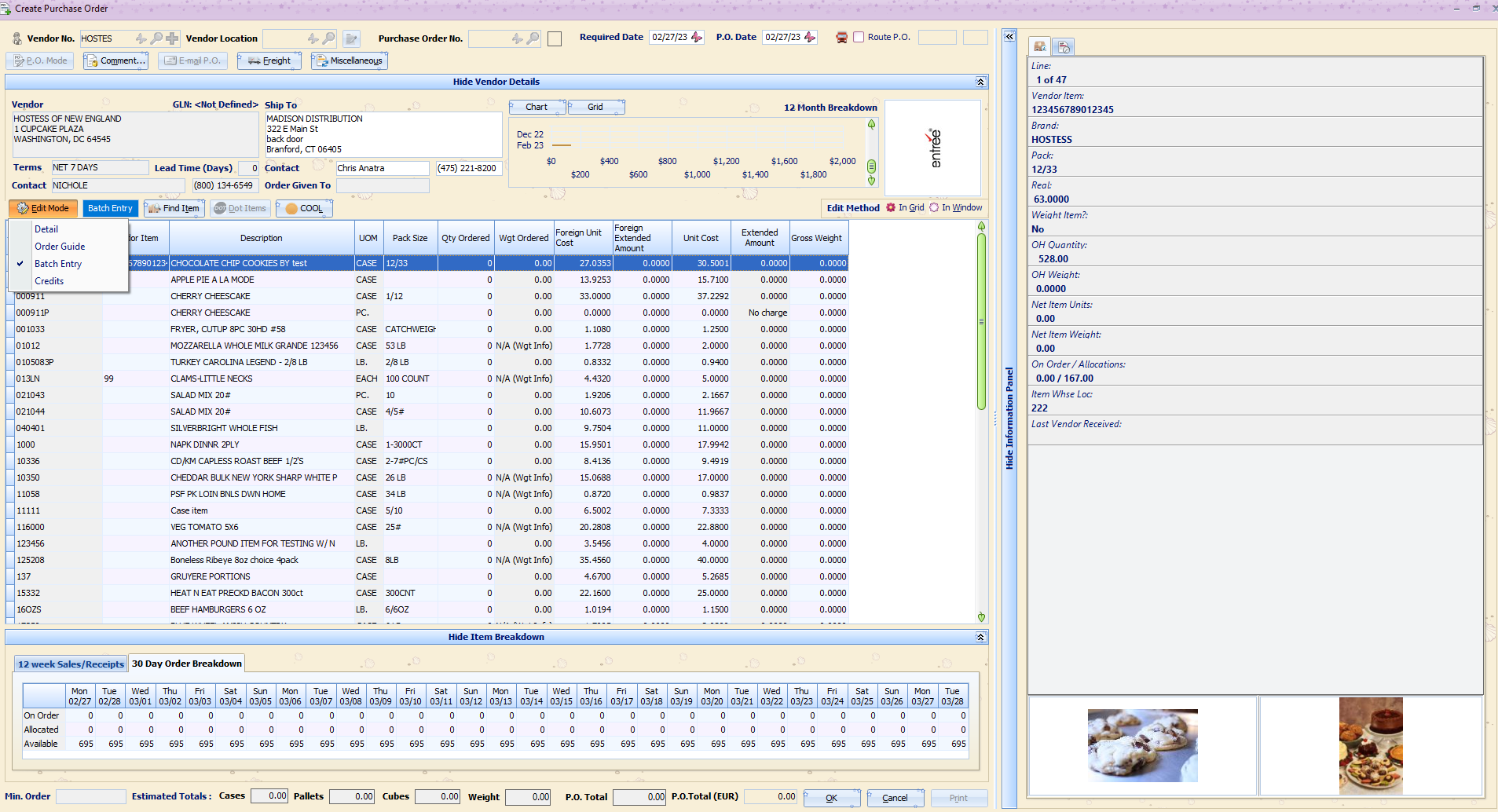This screenshot has height=812, width=1498.
Task: Open the Vendor Location edit pencil icon
Action: pyautogui.click(x=350, y=38)
